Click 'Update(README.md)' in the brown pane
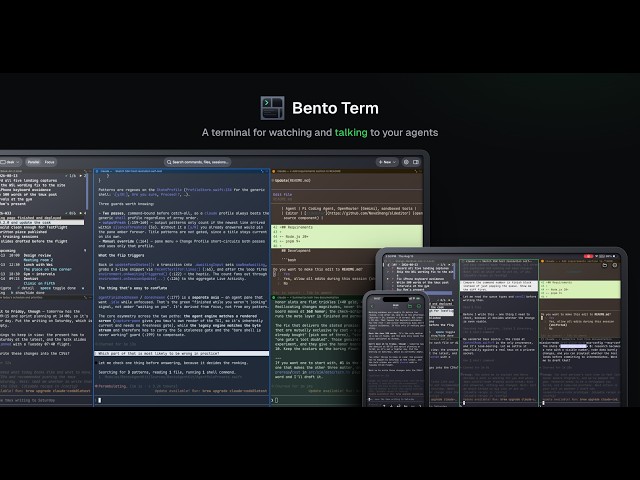 292,180
